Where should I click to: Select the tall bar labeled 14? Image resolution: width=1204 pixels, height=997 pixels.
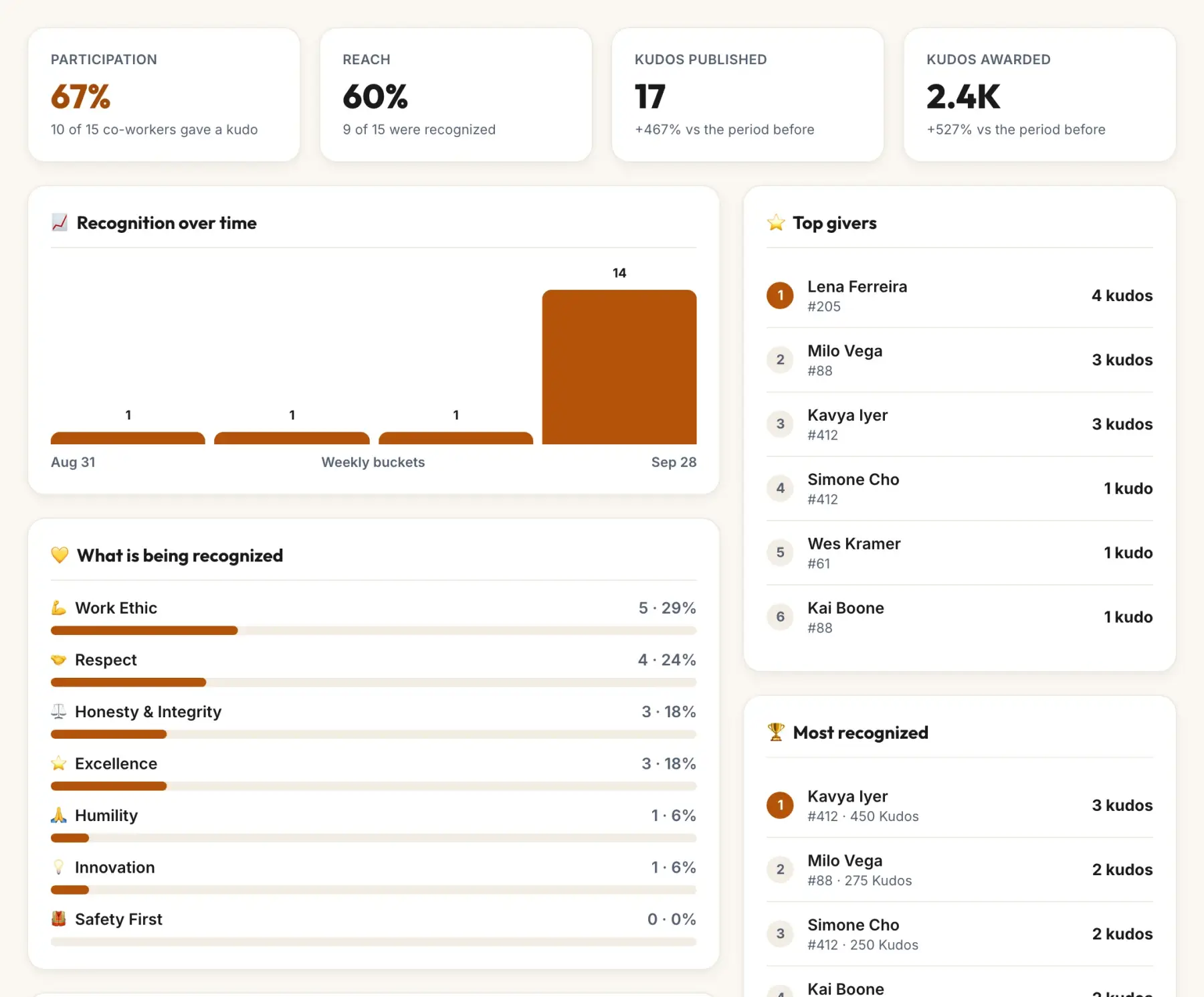[619, 367]
